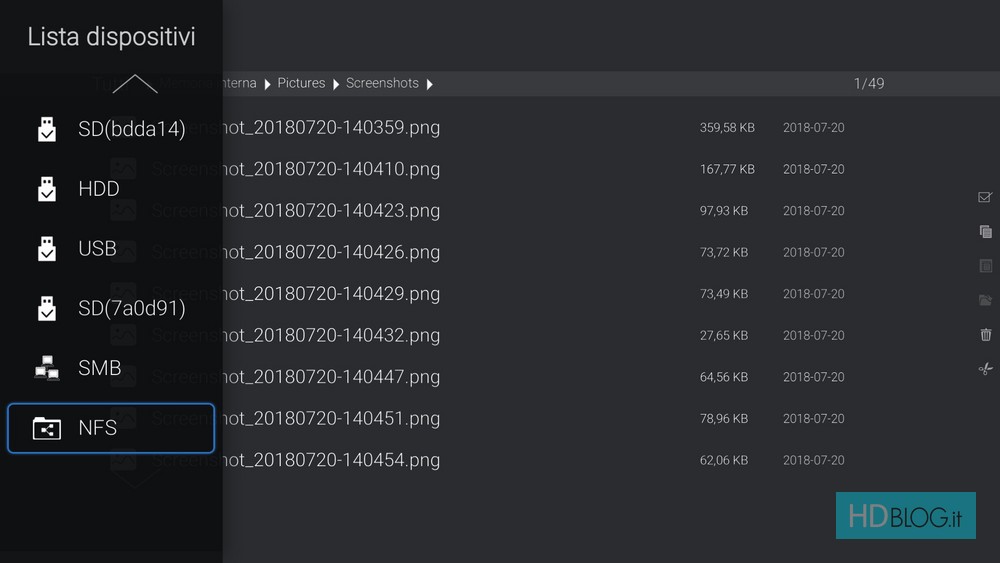Click the move-to-folder icon
The image size is (1000, 563).
coord(985,300)
